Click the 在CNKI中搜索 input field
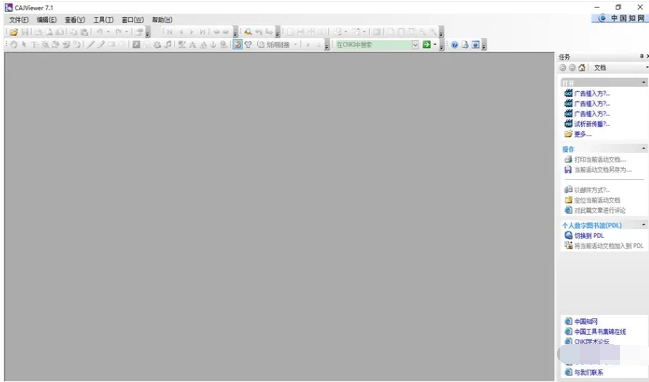Viewport: 649px width, 382px height. pyautogui.click(x=373, y=45)
